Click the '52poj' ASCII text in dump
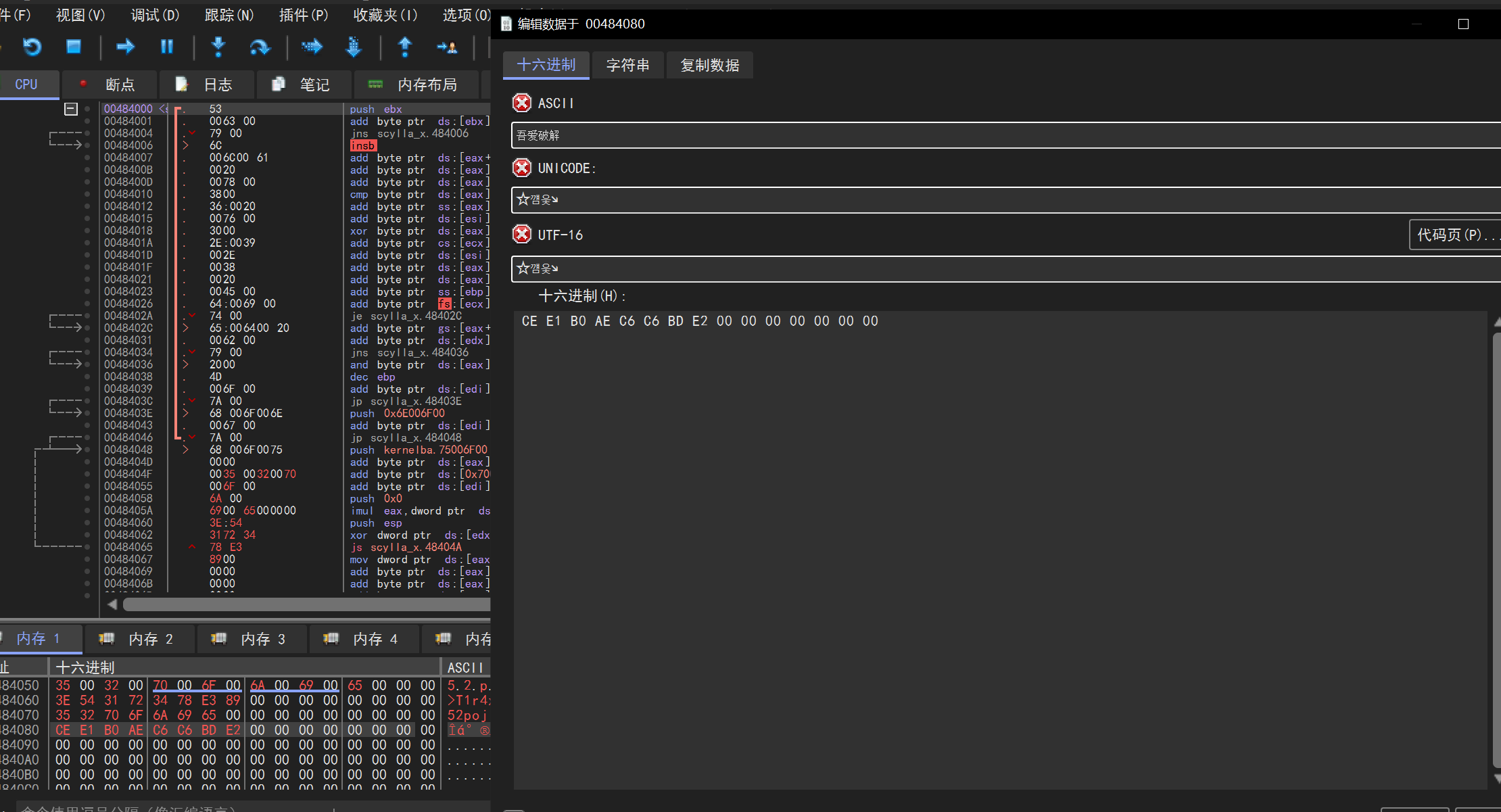This screenshot has width=1501, height=812. pos(467,715)
